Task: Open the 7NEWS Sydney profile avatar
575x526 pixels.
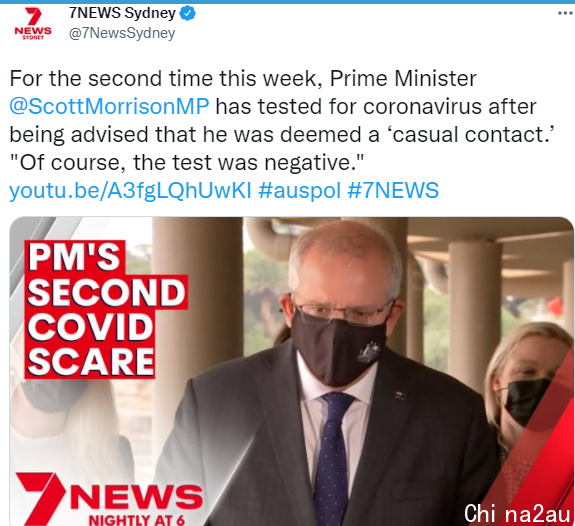Action: point(33,24)
